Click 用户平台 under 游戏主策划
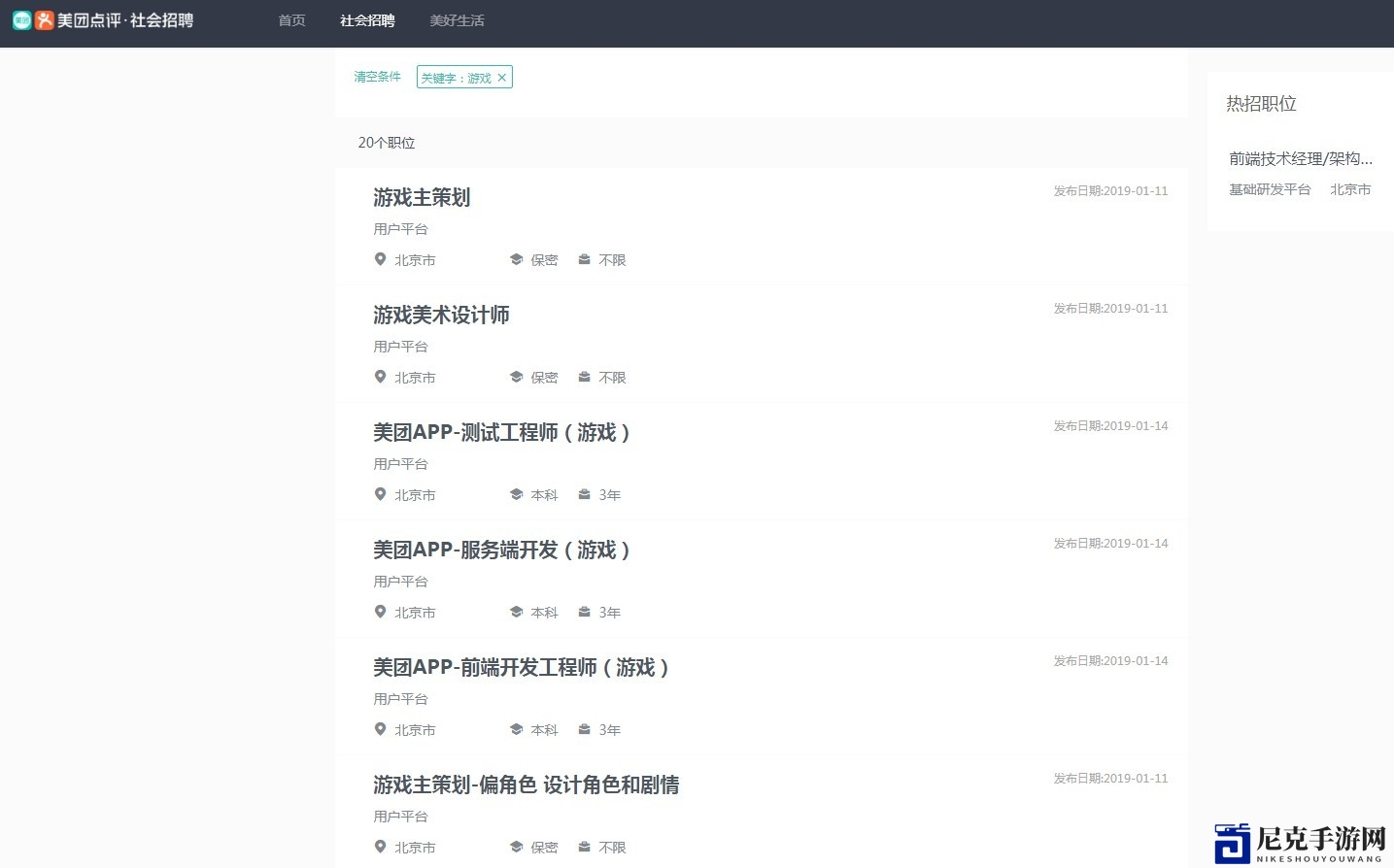Image resolution: width=1394 pixels, height=868 pixels. click(x=400, y=229)
